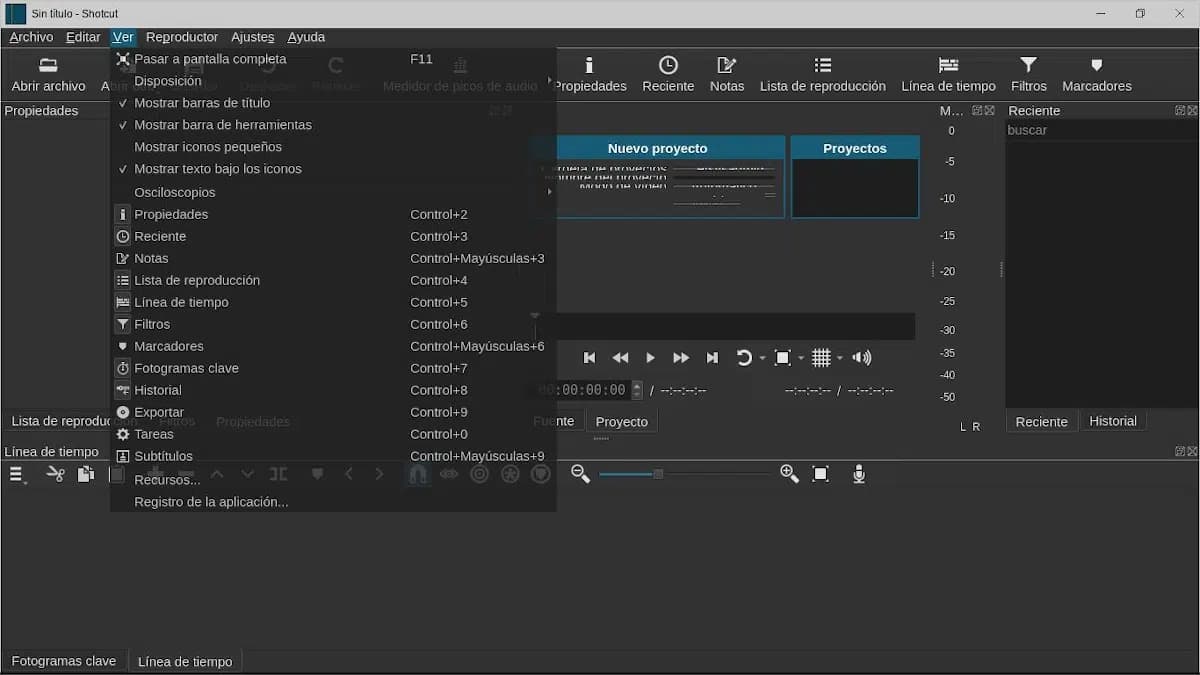Enable Mostrar iconos pequeños
The width and height of the screenshot is (1200, 675).
(333, 147)
